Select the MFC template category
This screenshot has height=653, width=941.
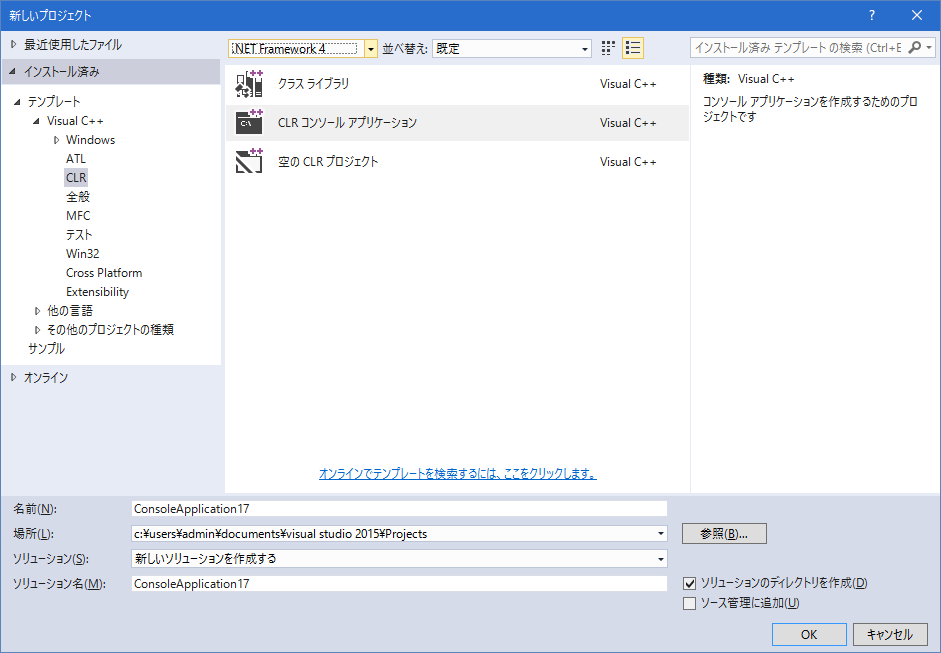[78, 216]
